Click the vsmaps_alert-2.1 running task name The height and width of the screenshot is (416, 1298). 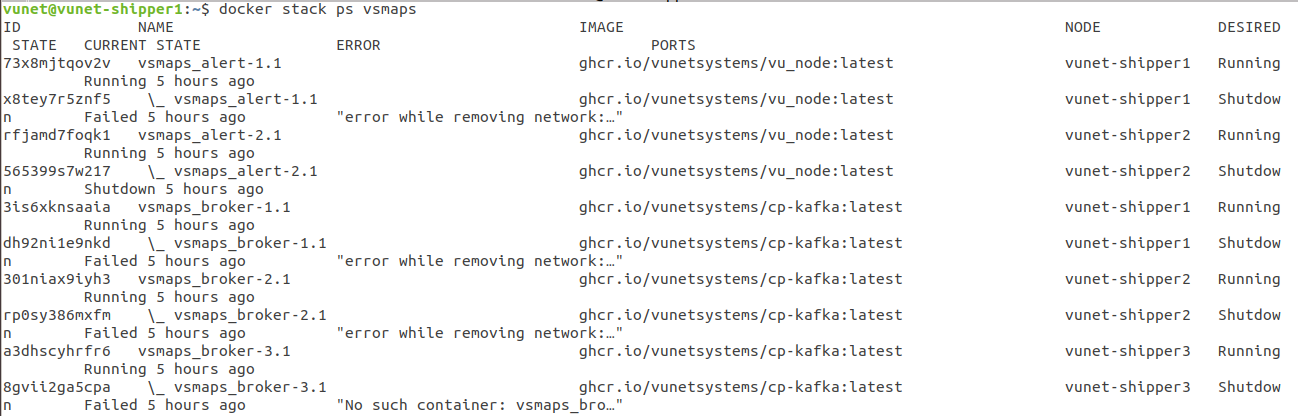(210, 135)
